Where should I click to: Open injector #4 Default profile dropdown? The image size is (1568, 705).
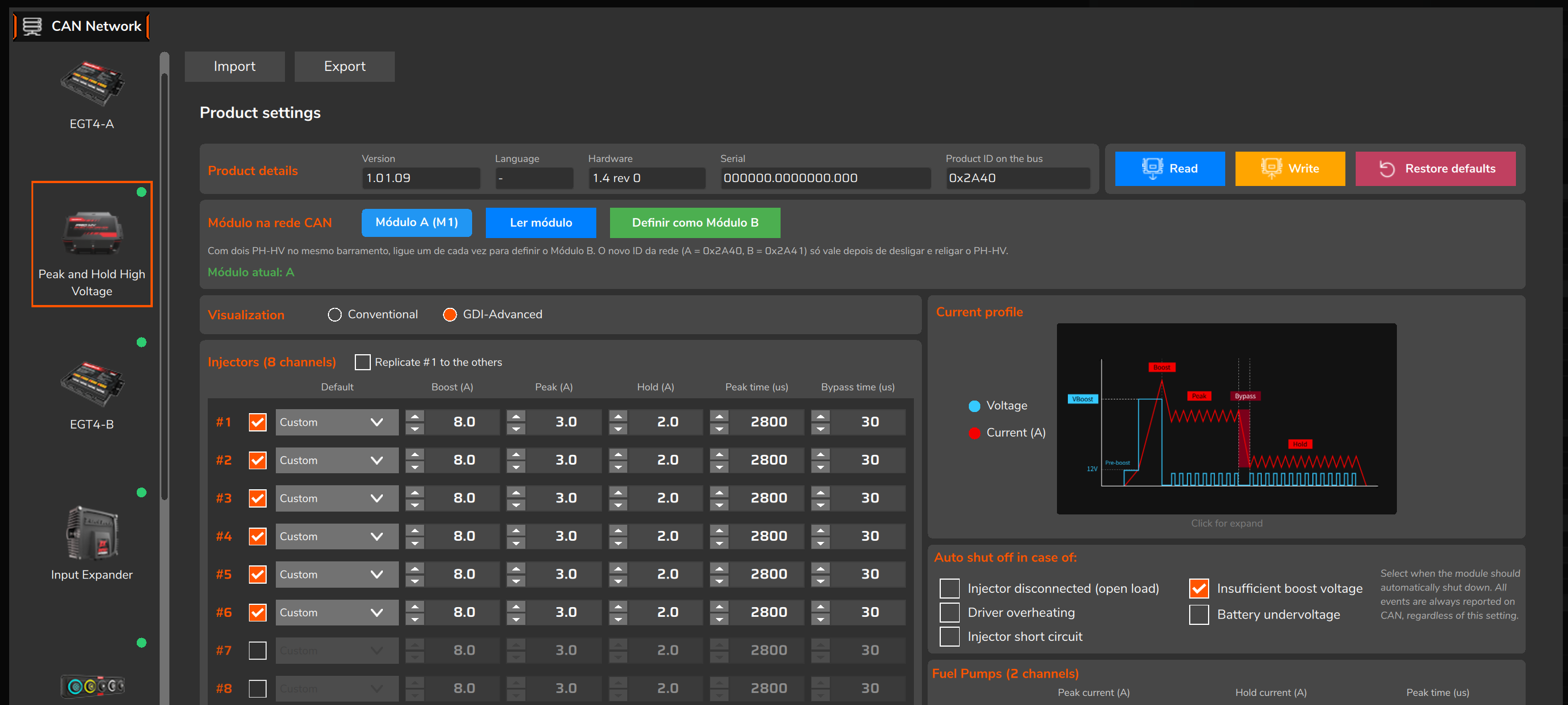336,536
